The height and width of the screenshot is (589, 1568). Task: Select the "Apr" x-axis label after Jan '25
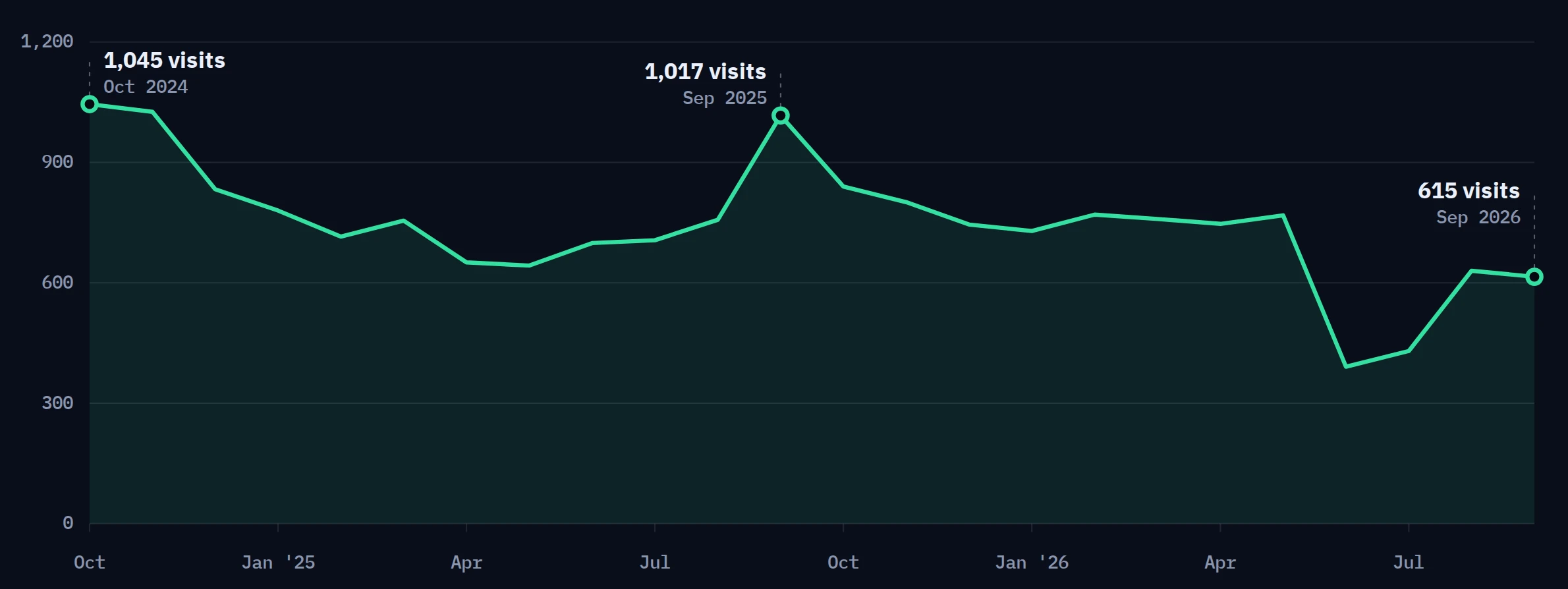[466, 563]
